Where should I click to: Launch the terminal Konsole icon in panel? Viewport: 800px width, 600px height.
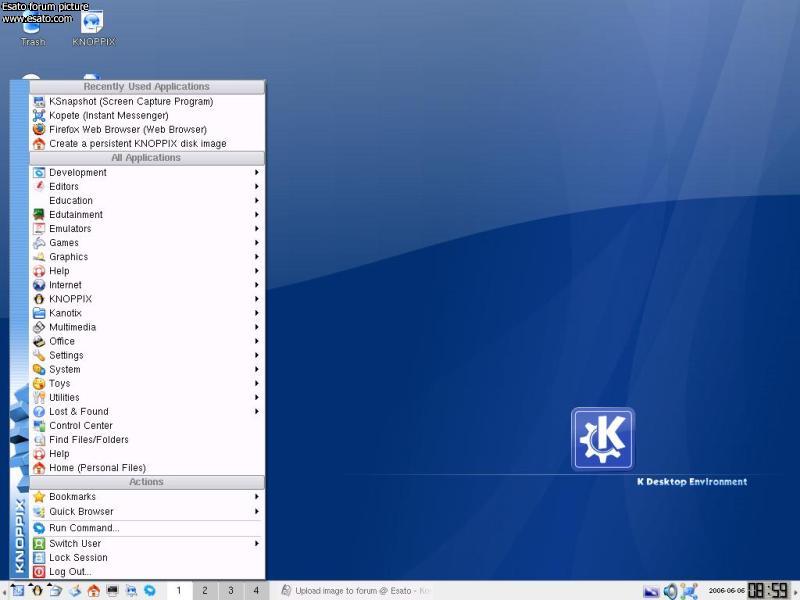coord(112,590)
